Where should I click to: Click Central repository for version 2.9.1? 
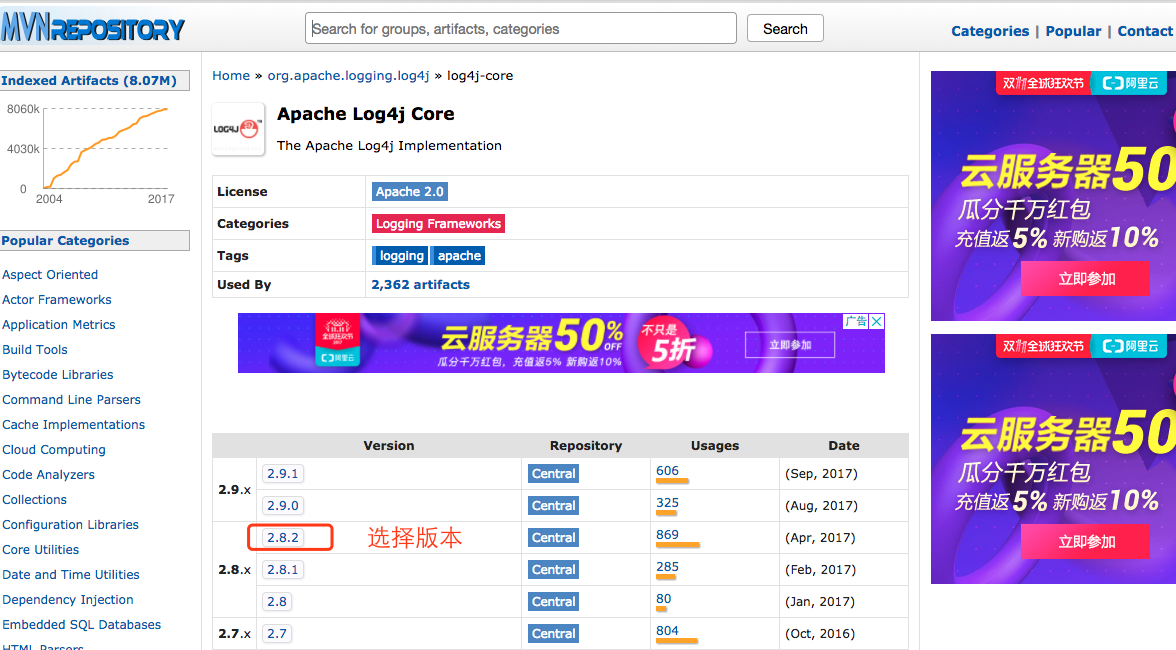[554, 474]
